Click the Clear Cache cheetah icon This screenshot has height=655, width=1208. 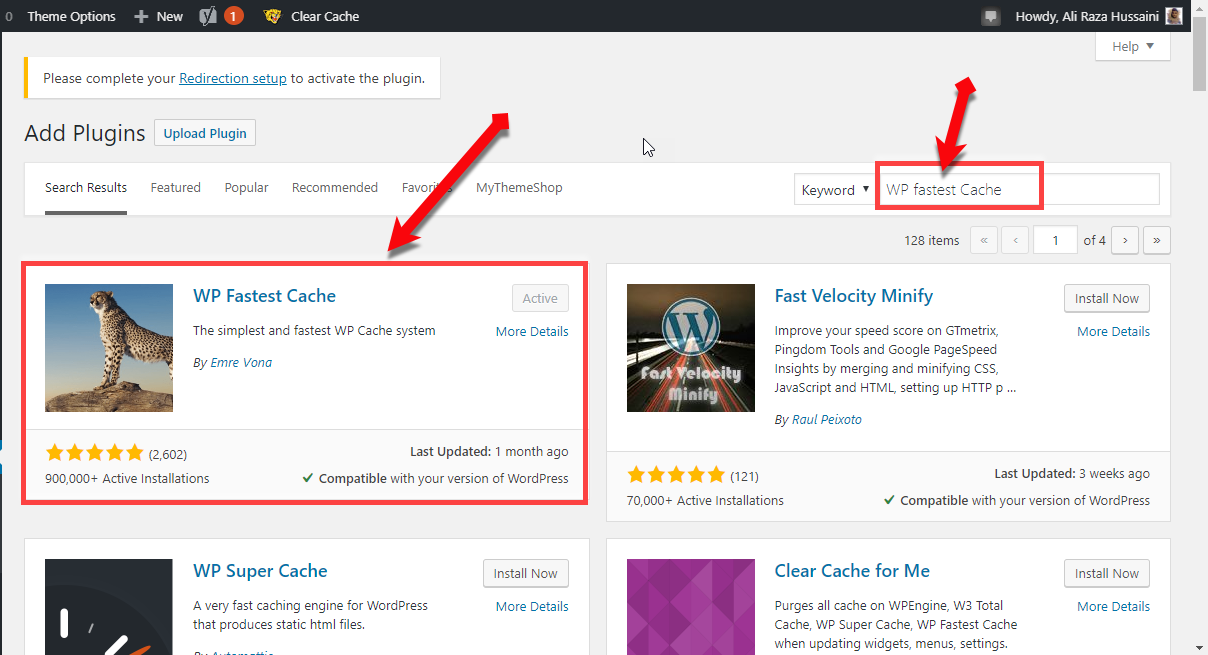click(272, 16)
